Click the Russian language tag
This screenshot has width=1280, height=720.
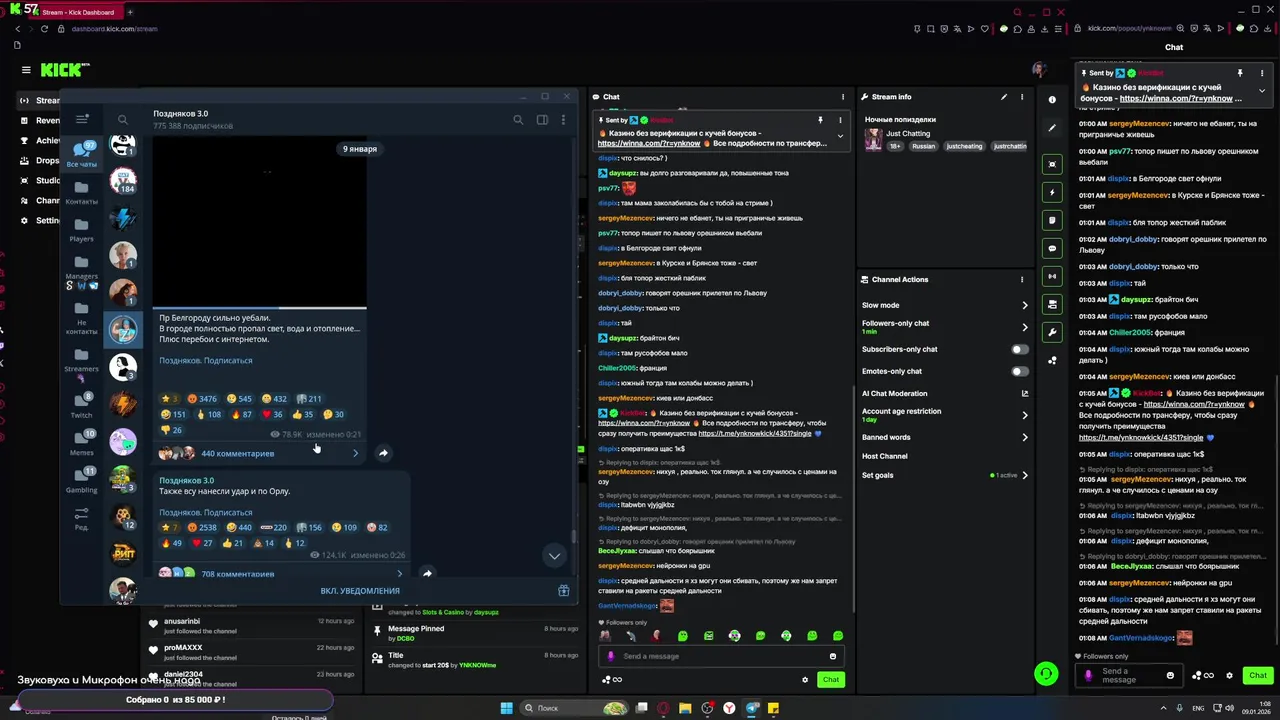click(923, 146)
